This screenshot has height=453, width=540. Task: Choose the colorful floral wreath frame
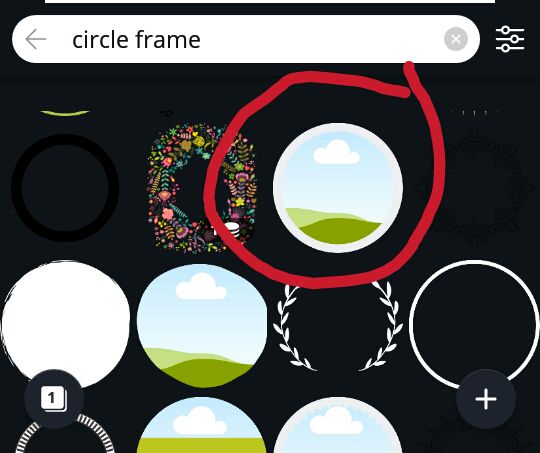pyautogui.click(x=201, y=188)
